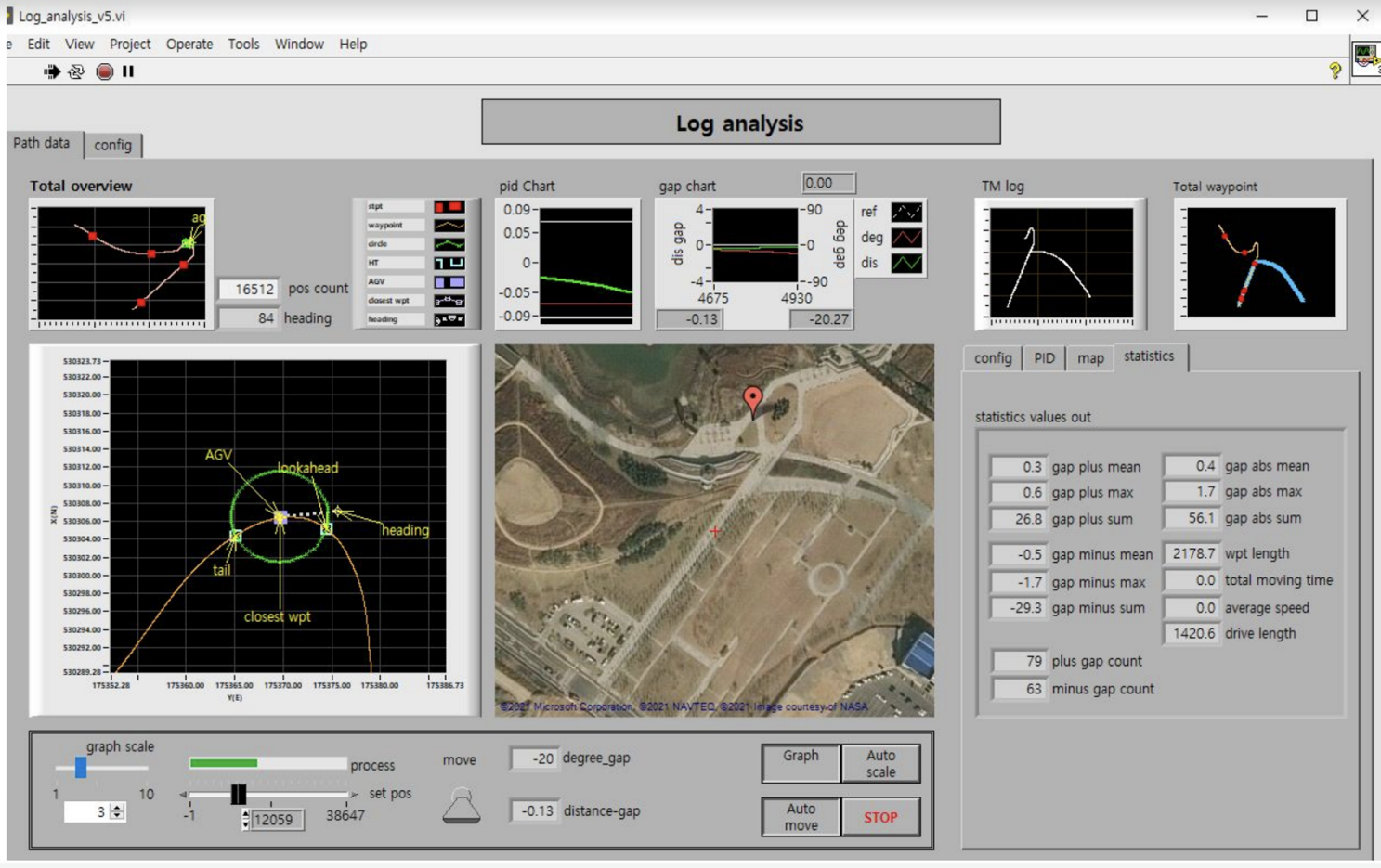Open the config tab beside Path data
Screen dimensions: 1381x868
pos(113,145)
